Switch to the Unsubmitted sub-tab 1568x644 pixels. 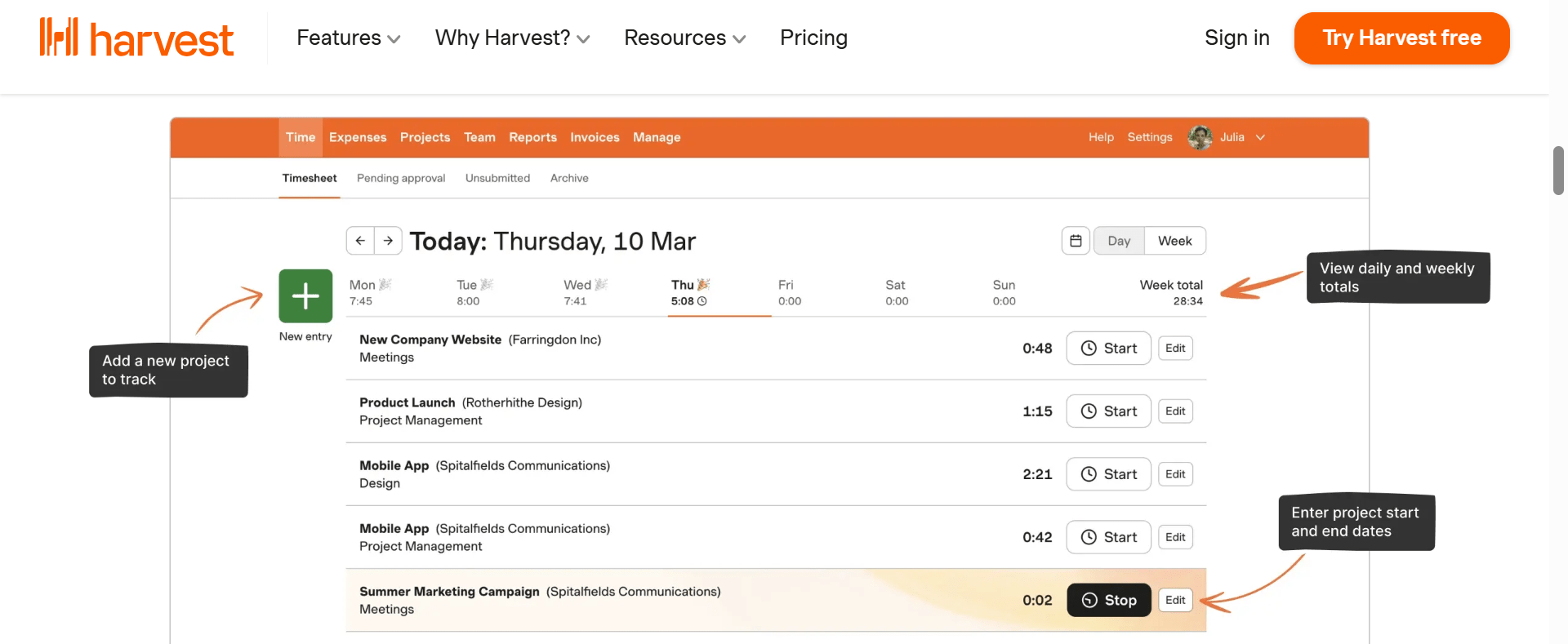497,178
